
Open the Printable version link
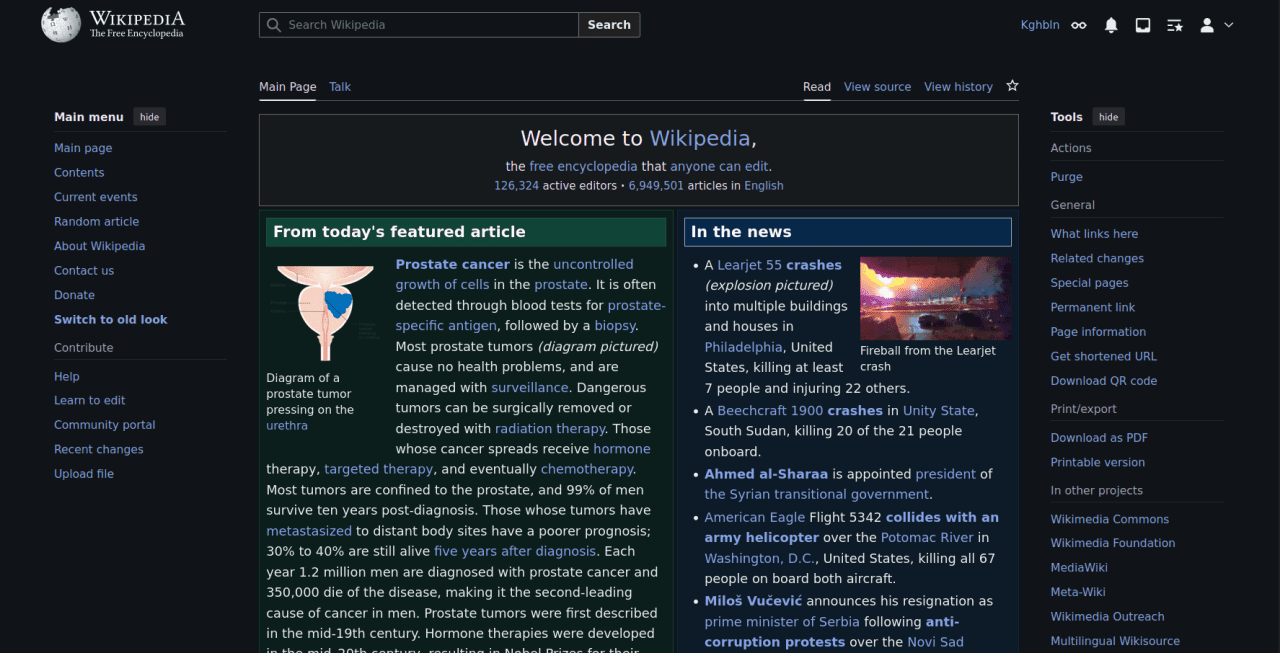(1098, 462)
